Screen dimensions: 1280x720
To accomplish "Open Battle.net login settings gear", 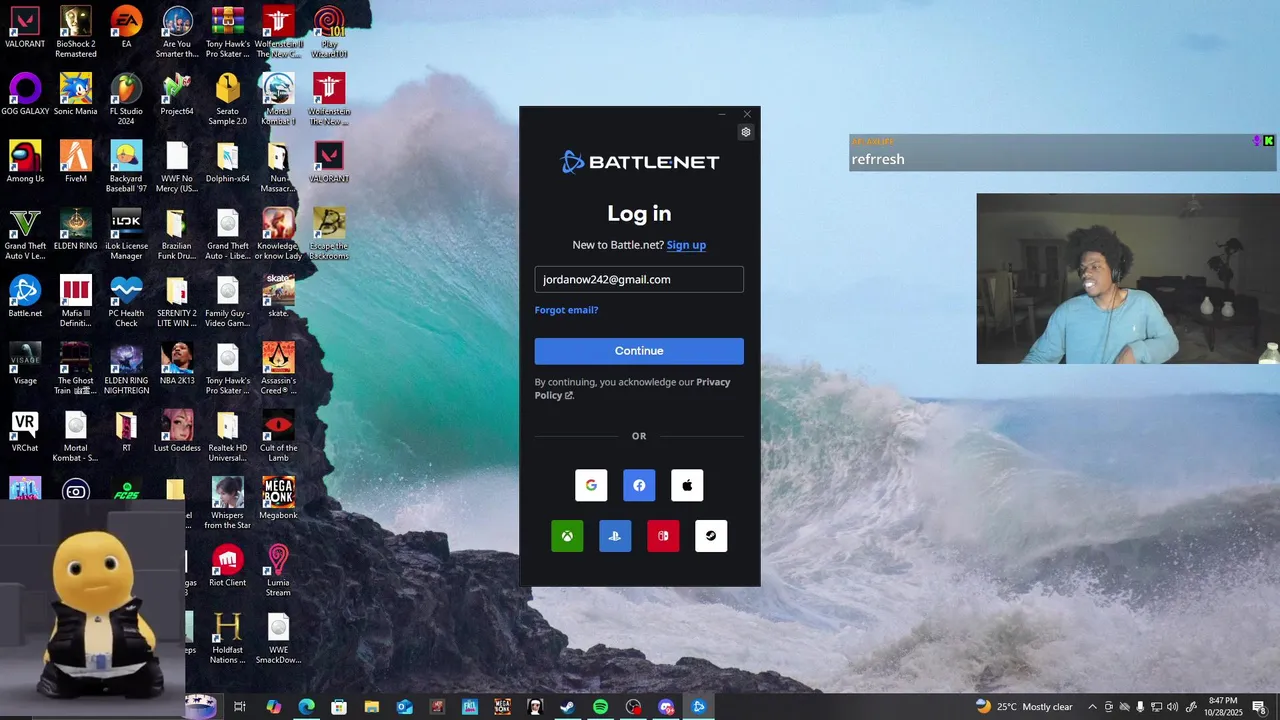I will [746, 132].
